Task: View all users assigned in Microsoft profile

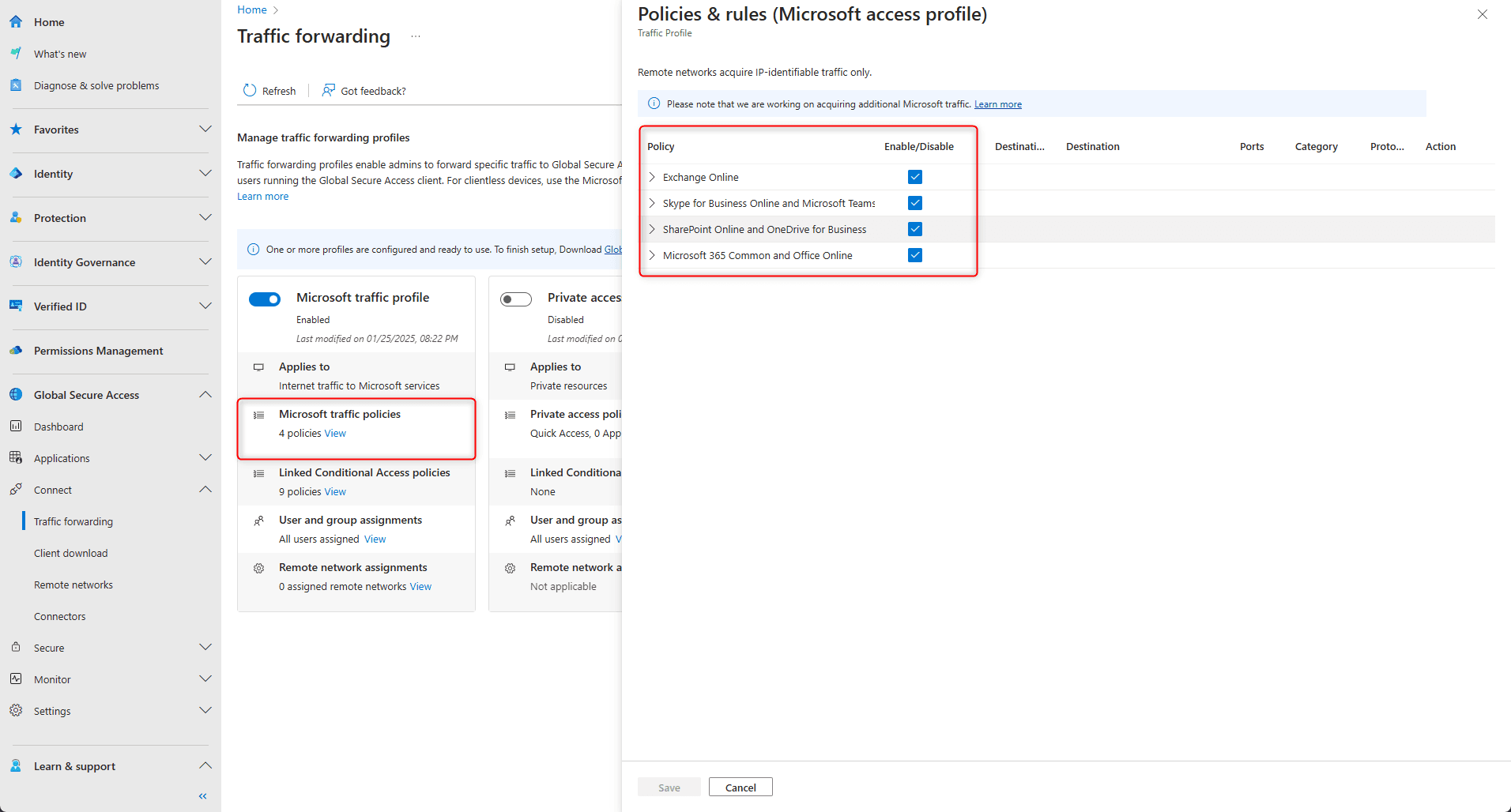Action: [375, 539]
